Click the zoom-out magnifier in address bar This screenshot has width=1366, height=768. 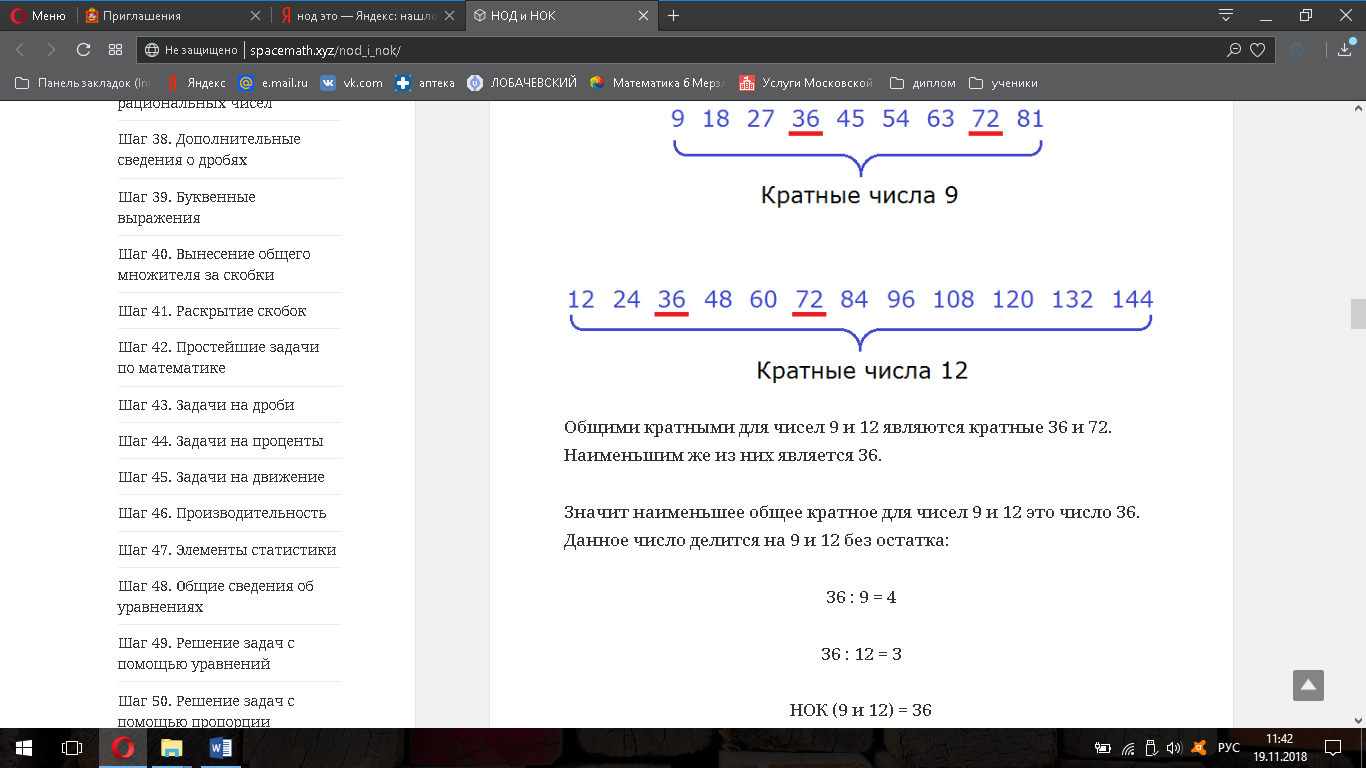[x=1235, y=49]
